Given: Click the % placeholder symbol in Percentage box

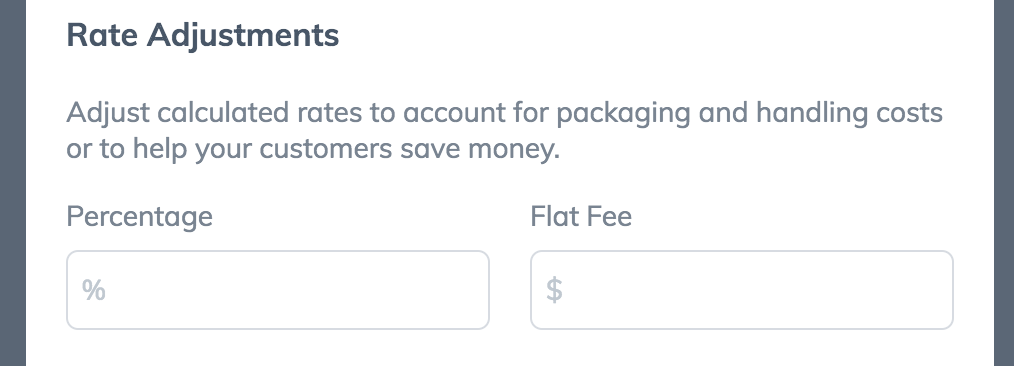Looking at the screenshot, I should tap(93, 290).
